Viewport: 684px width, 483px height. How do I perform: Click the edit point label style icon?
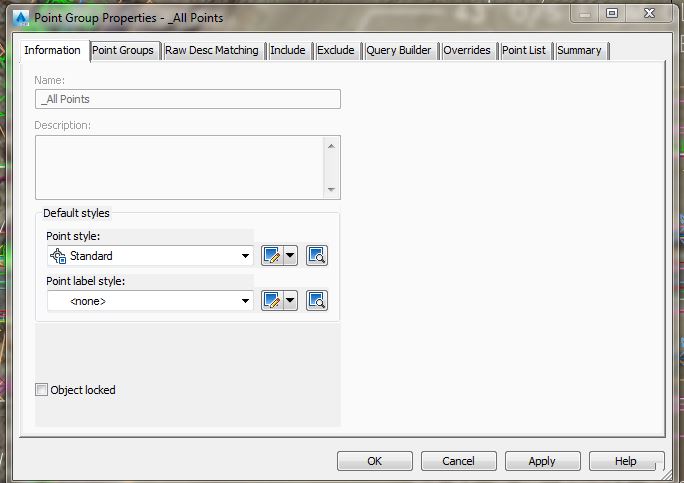tap(273, 301)
